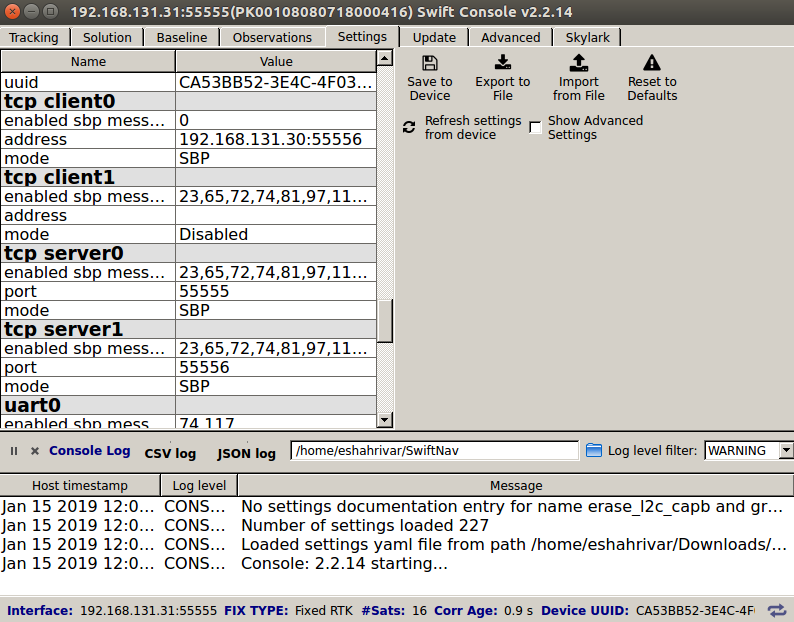Toggle CSV log recording
This screenshot has width=794, height=622.
click(170, 453)
